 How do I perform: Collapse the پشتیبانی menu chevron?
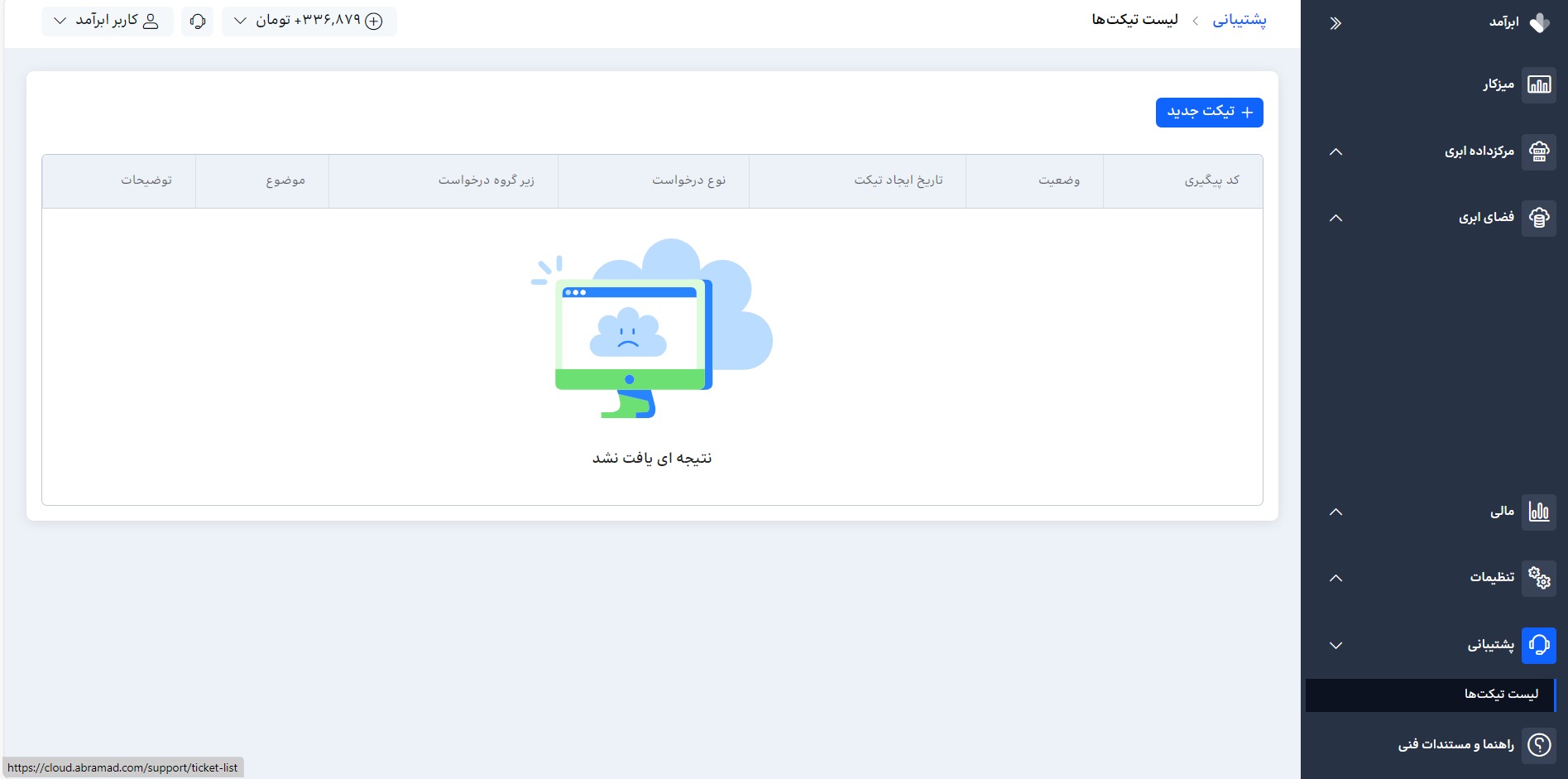click(x=1335, y=645)
